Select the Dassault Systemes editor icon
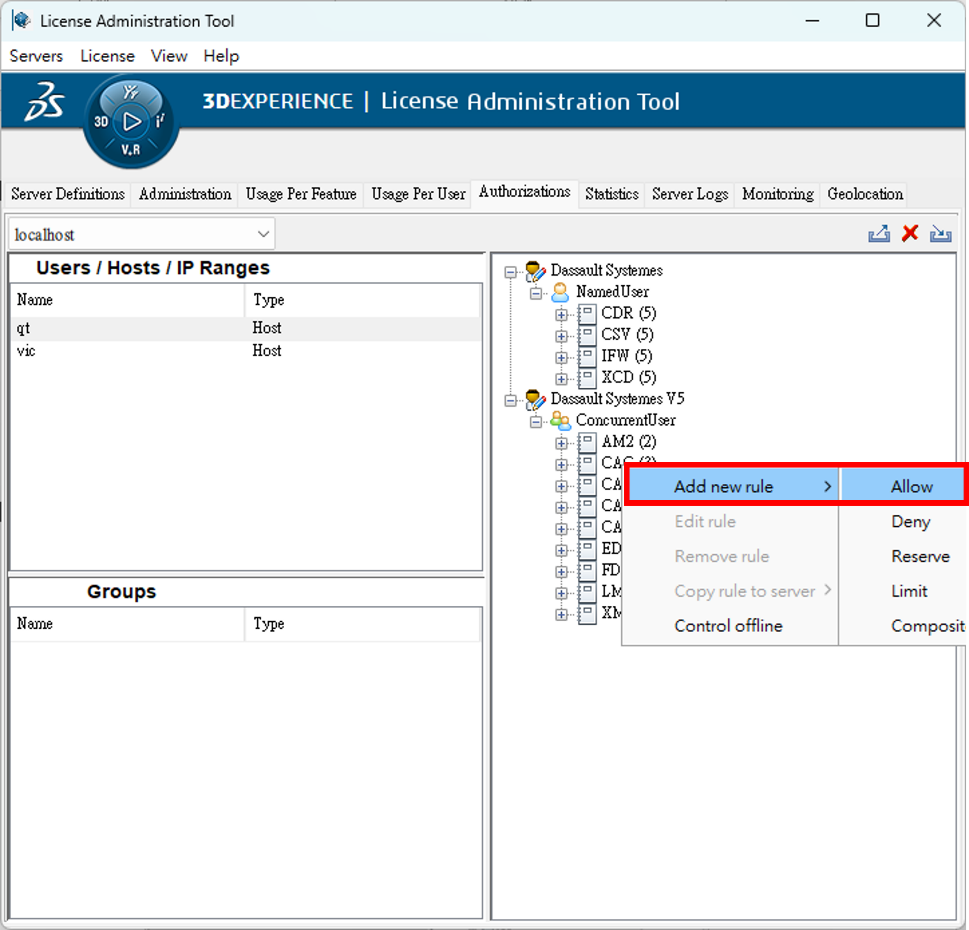This screenshot has height=930, width=969. pos(535,270)
